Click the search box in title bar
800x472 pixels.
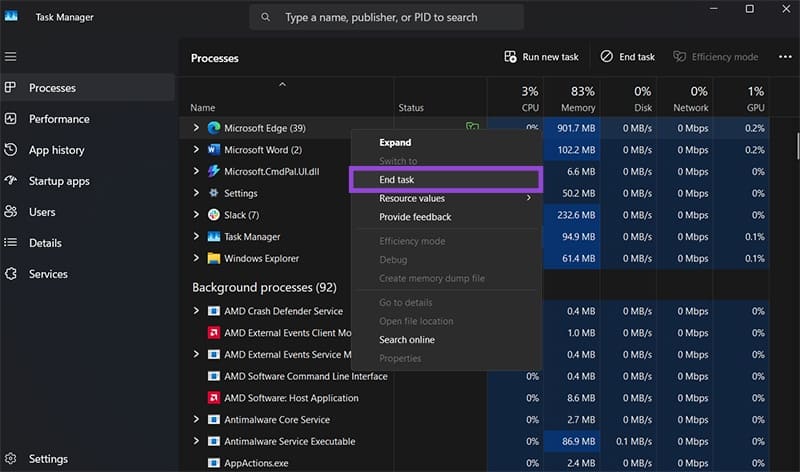386,17
